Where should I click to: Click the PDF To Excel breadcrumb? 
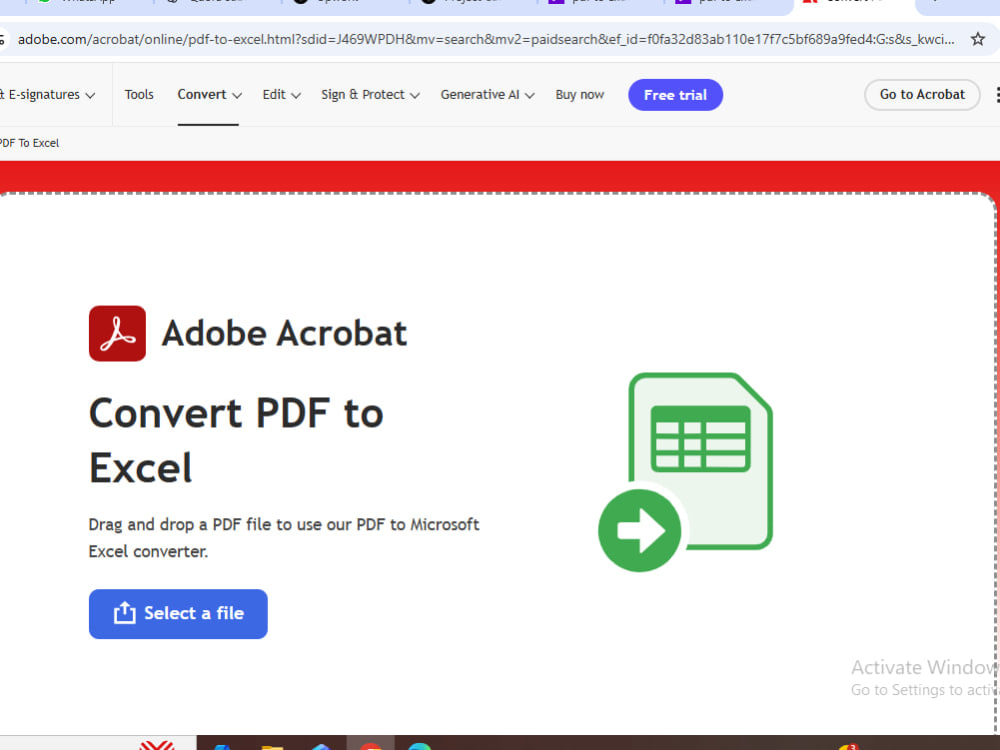[x=29, y=143]
